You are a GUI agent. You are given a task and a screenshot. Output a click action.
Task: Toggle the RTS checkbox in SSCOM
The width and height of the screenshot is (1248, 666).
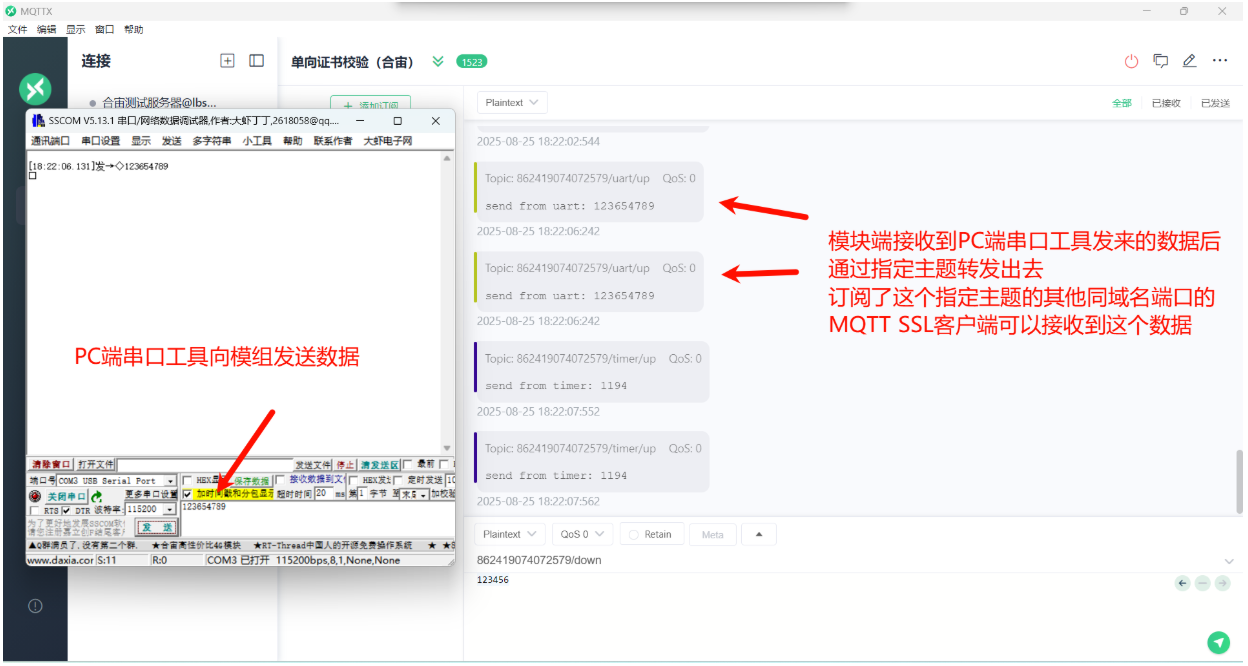tap(35, 511)
